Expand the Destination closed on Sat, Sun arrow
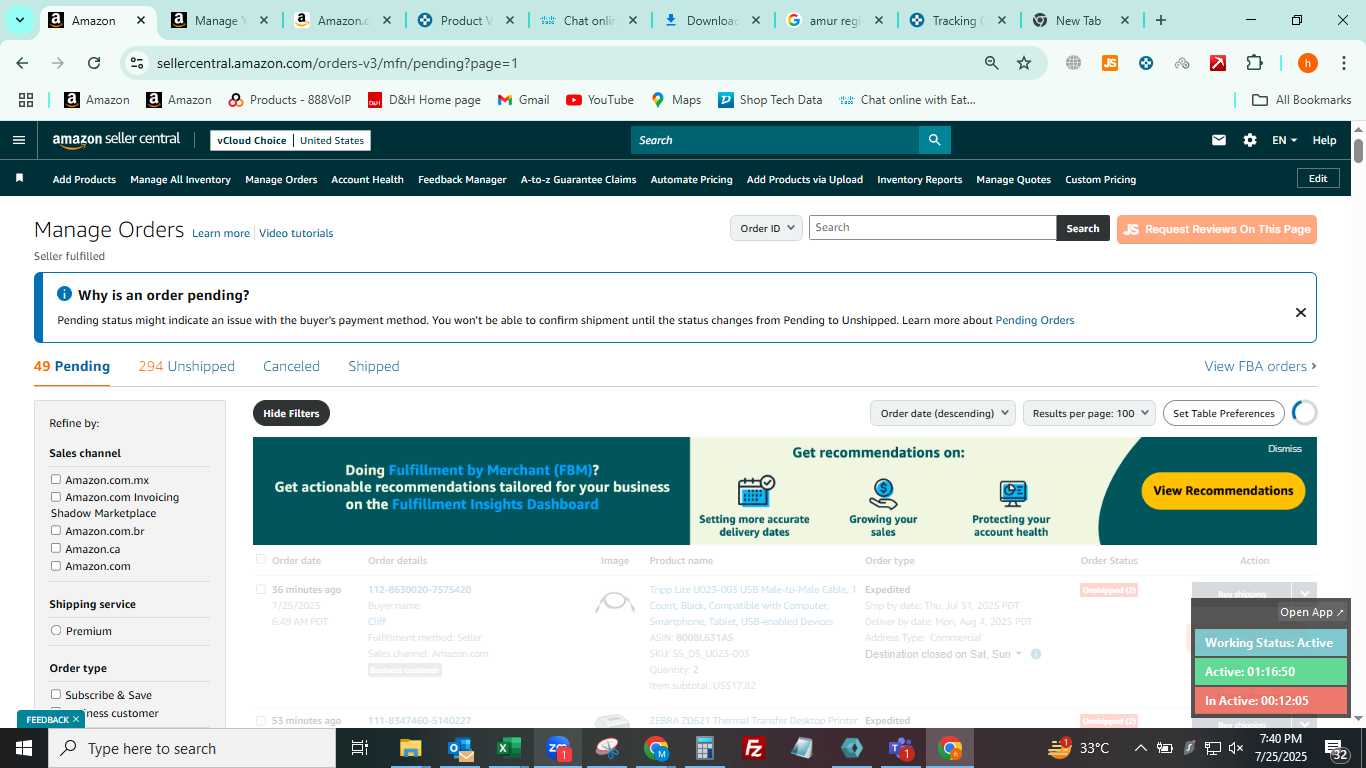 [x=1019, y=654]
